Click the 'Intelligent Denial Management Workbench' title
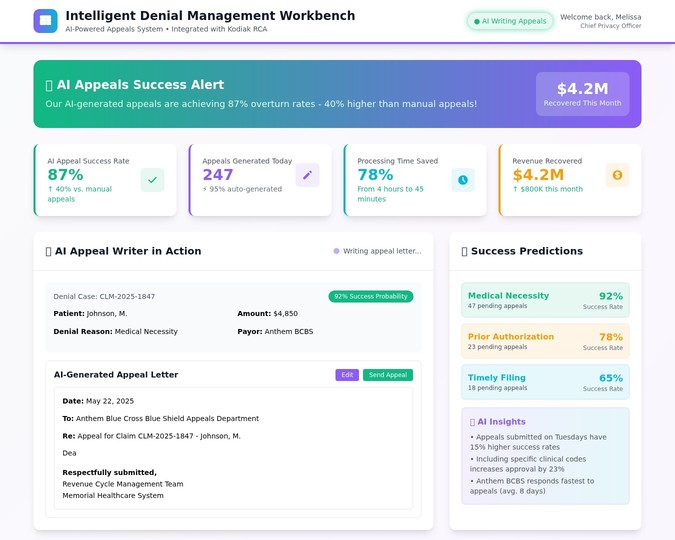 210,16
